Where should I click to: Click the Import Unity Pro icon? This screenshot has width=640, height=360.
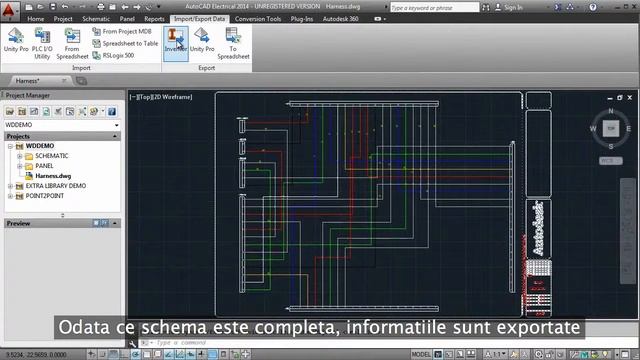click(x=16, y=40)
